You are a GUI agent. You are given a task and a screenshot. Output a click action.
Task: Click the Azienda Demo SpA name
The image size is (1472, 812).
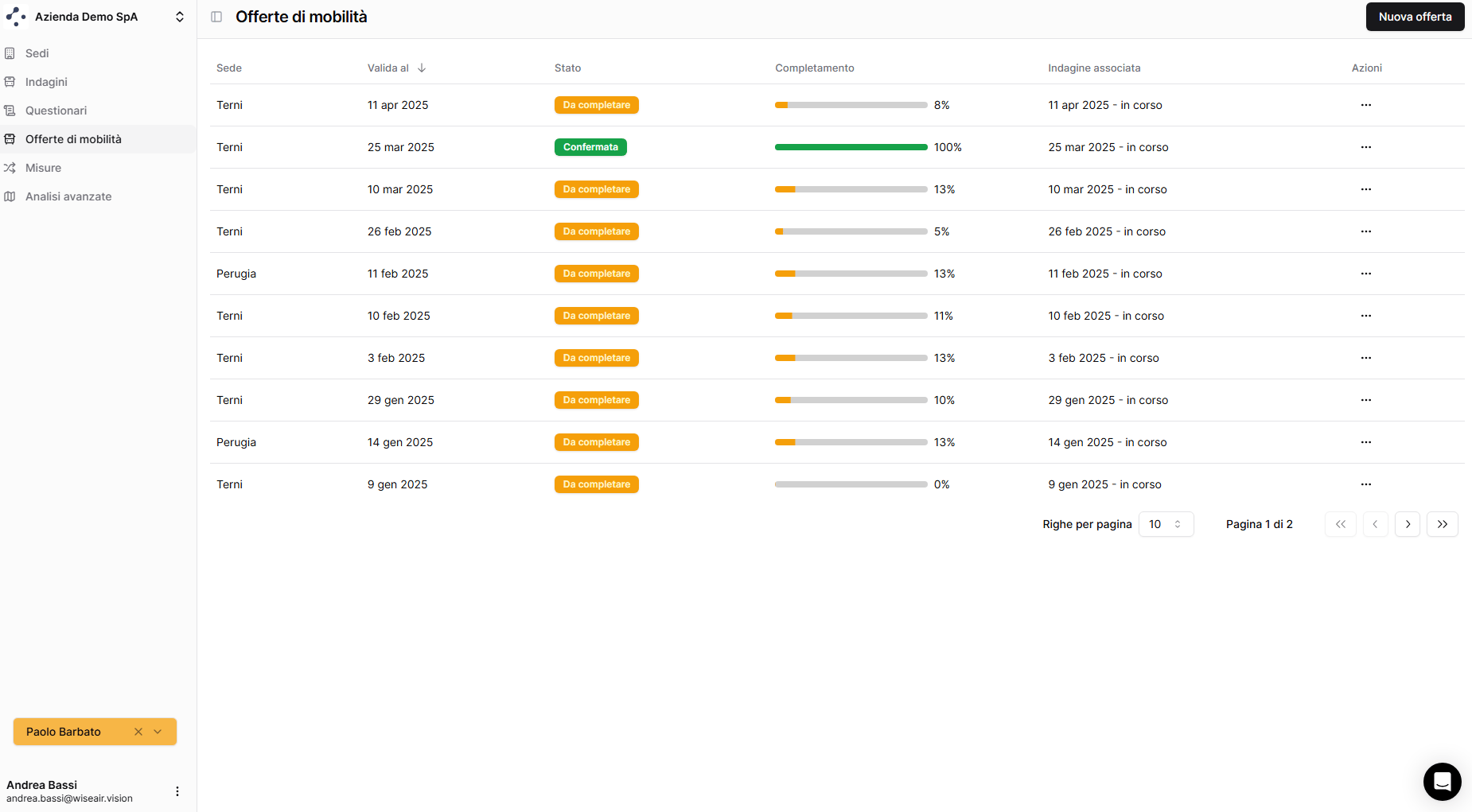pyautogui.click(x=86, y=17)
